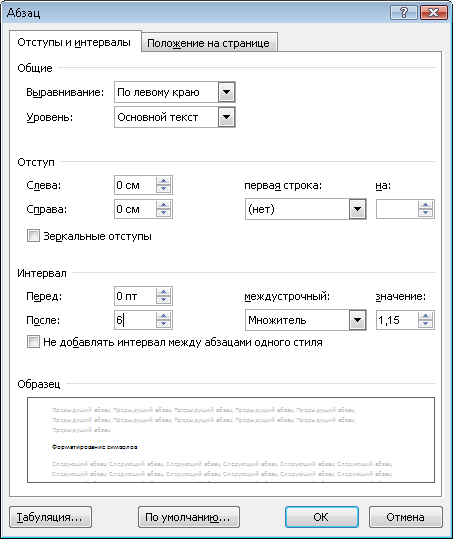Decrease the значение multiplier value

coord(426,324)
